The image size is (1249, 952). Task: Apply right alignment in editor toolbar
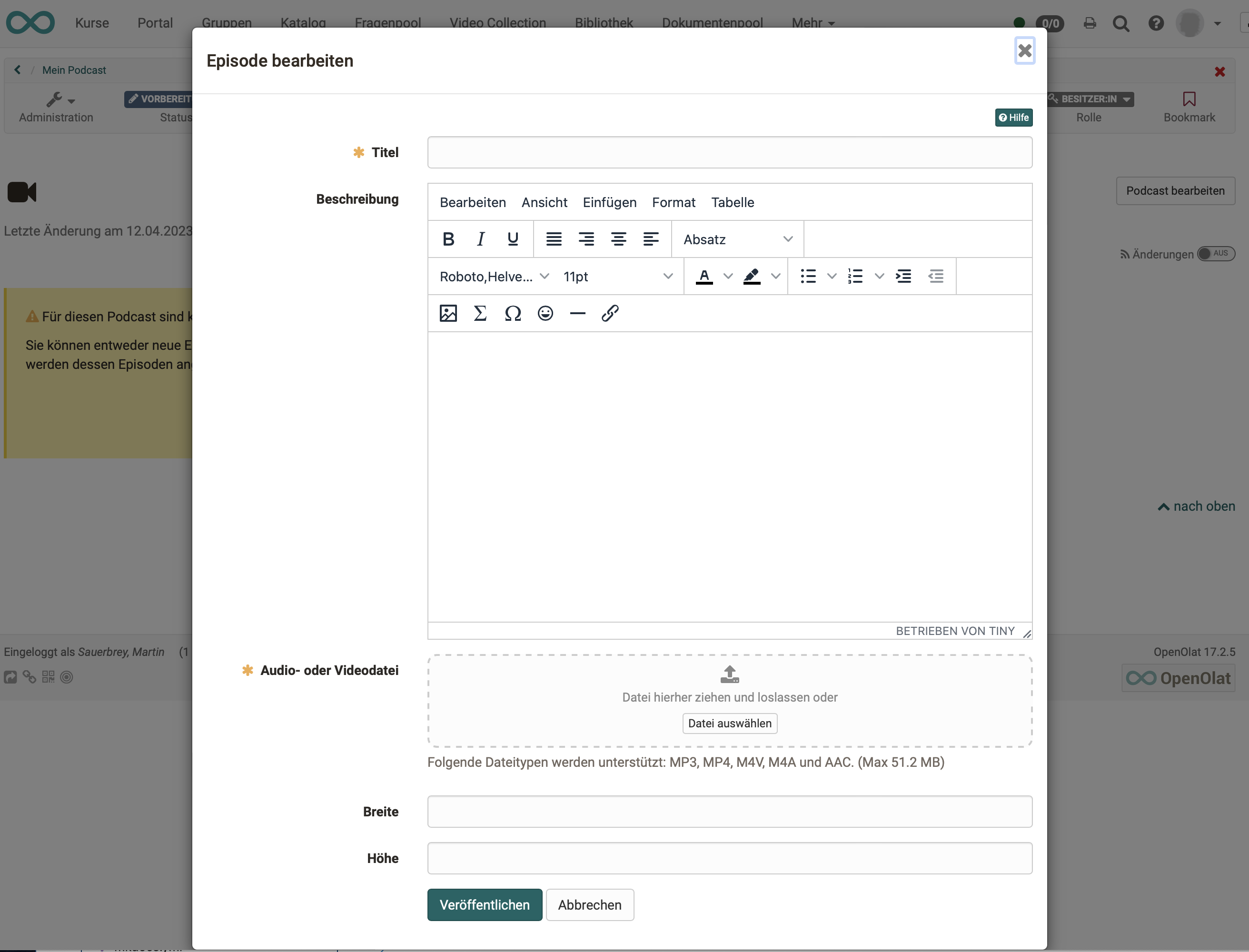pyautogui.click(x=586, y=239)
